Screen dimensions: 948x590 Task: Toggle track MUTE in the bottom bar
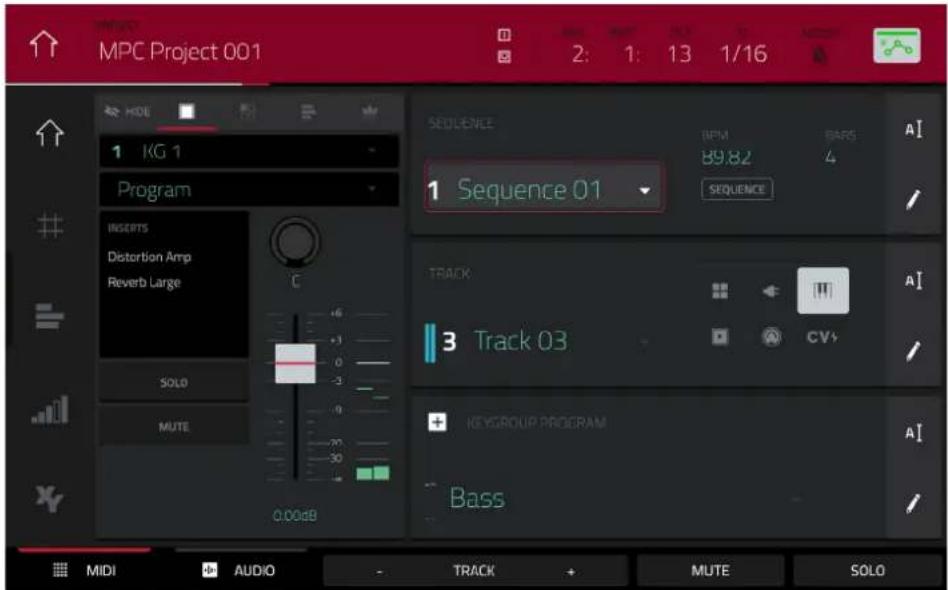(x=710, y=571)
